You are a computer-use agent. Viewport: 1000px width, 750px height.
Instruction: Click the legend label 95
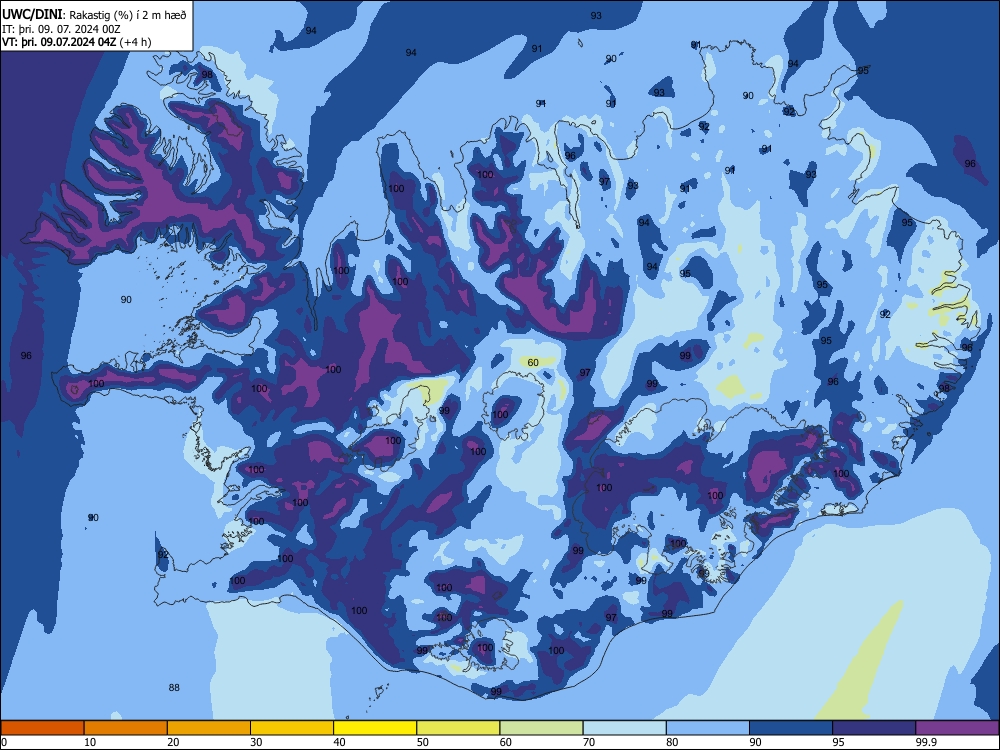[x=838, y=742]
